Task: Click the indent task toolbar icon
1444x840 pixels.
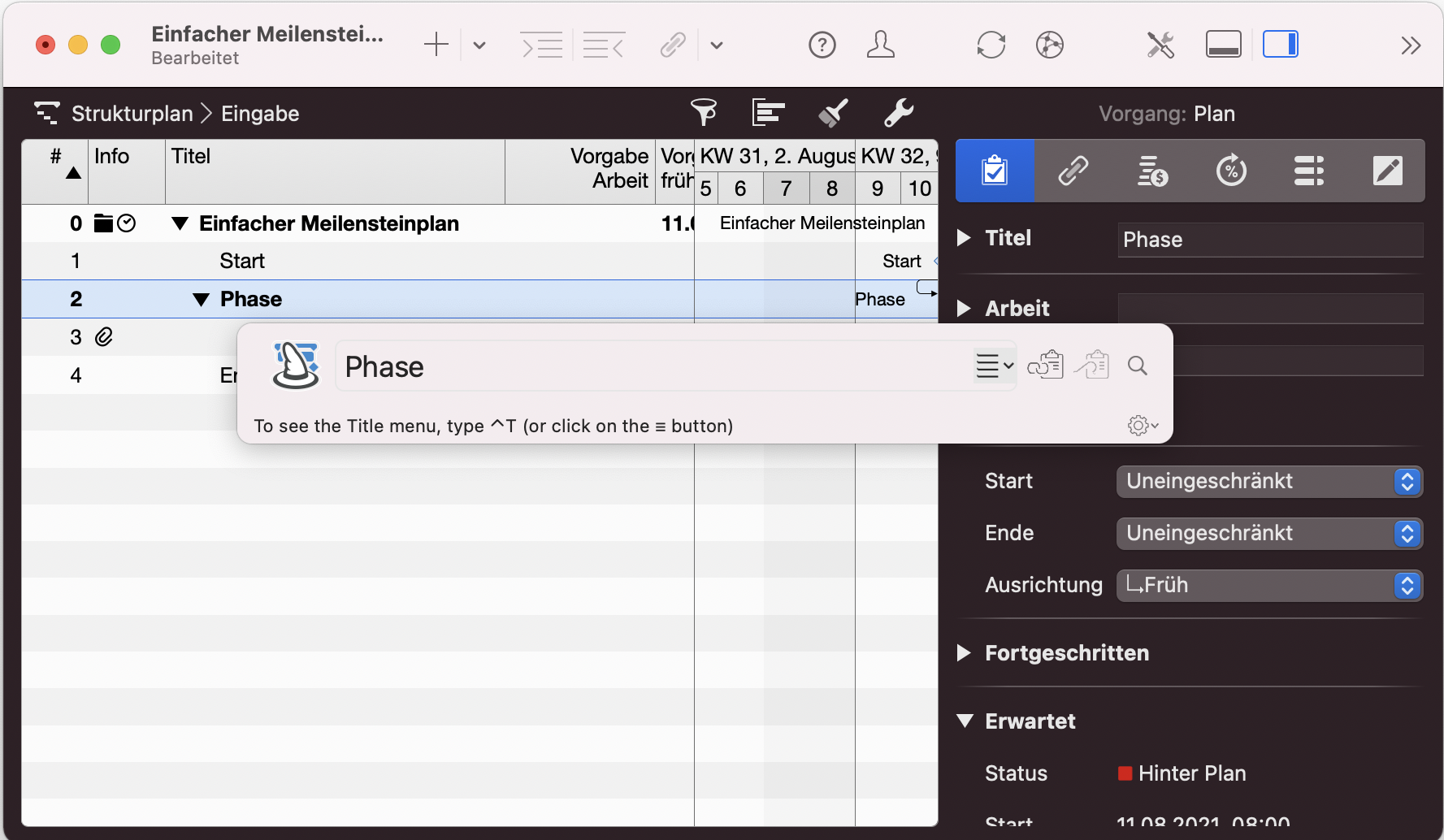Action: click(x=542, y=45)
